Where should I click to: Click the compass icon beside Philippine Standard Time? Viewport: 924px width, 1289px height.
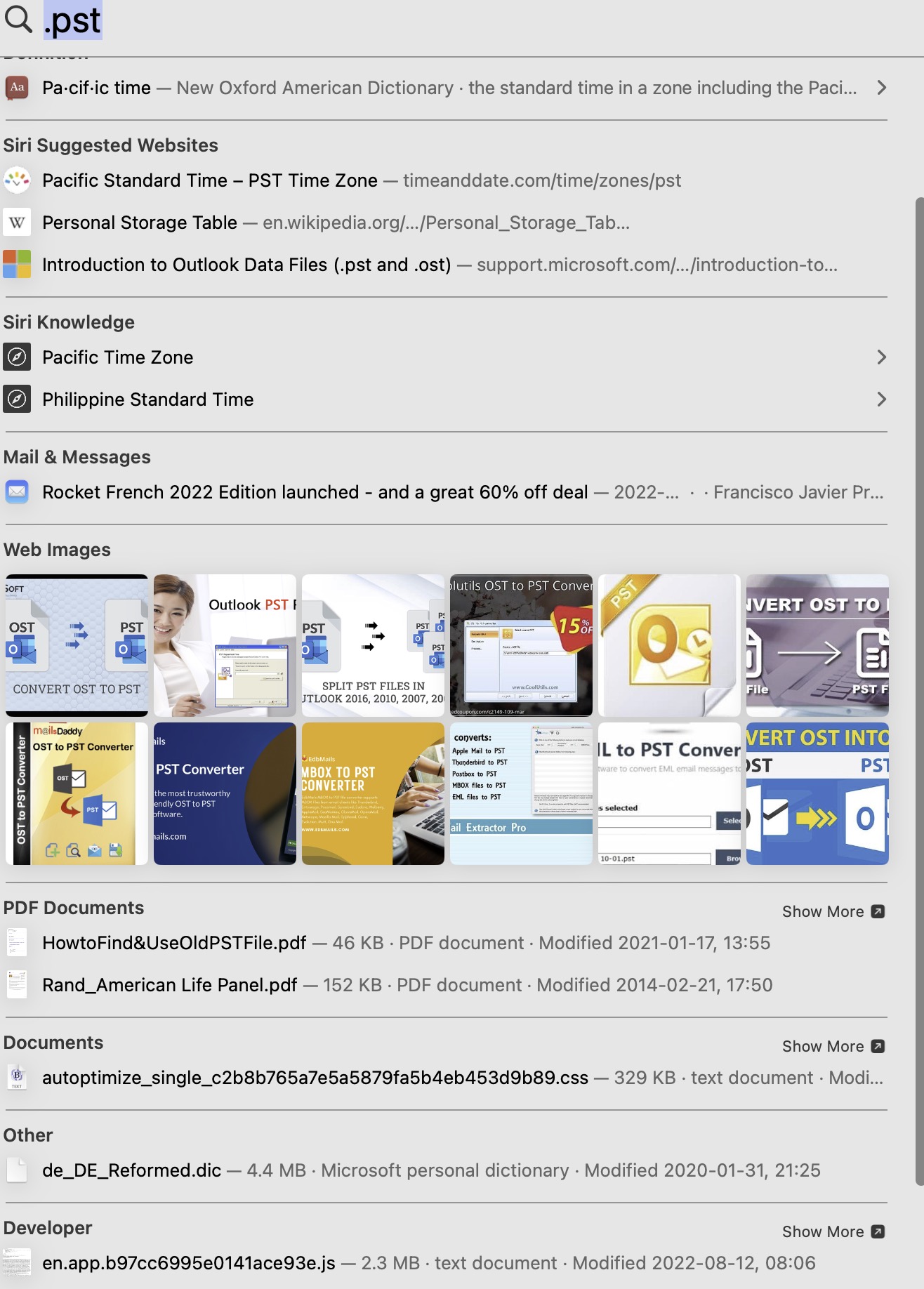pos(17,399)
